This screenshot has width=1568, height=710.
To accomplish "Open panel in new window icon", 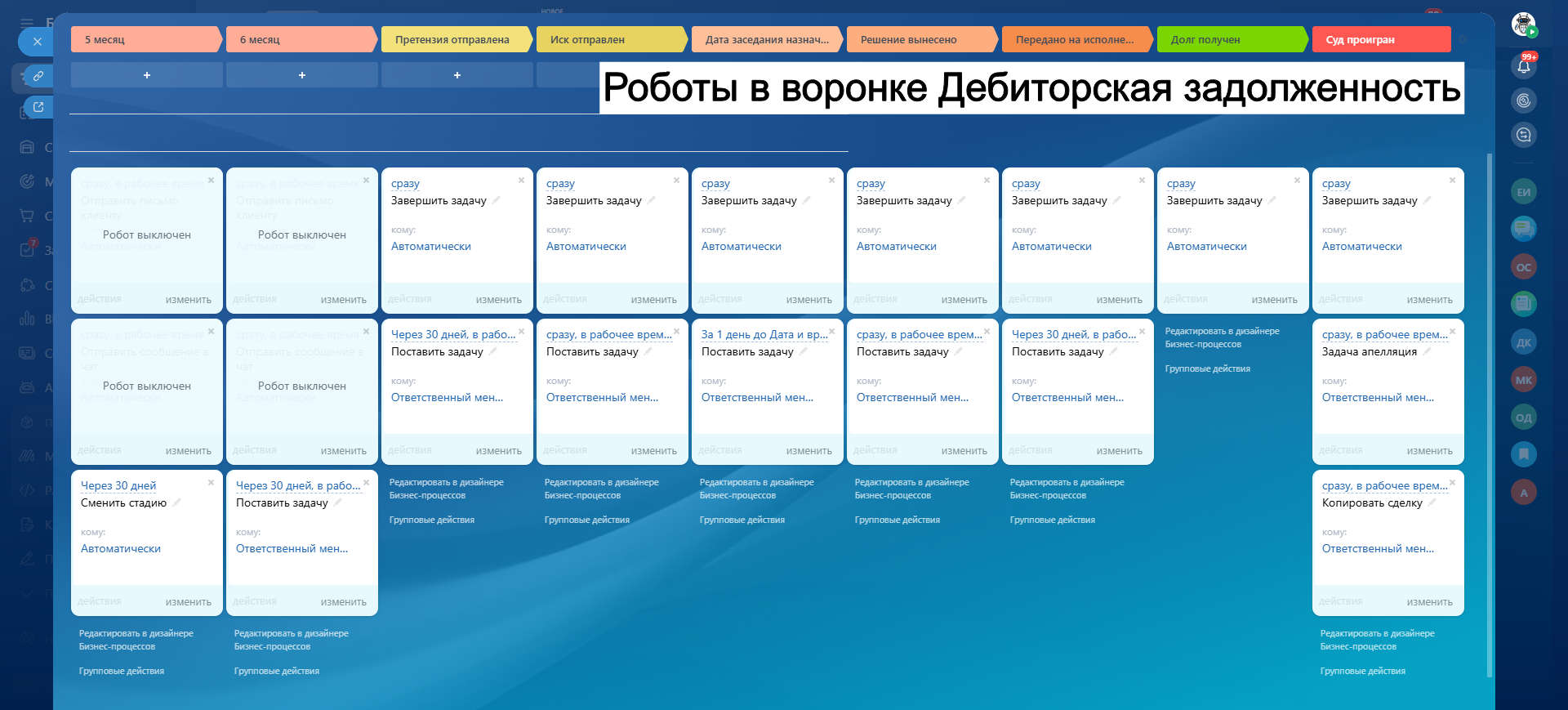I will 38,107.
